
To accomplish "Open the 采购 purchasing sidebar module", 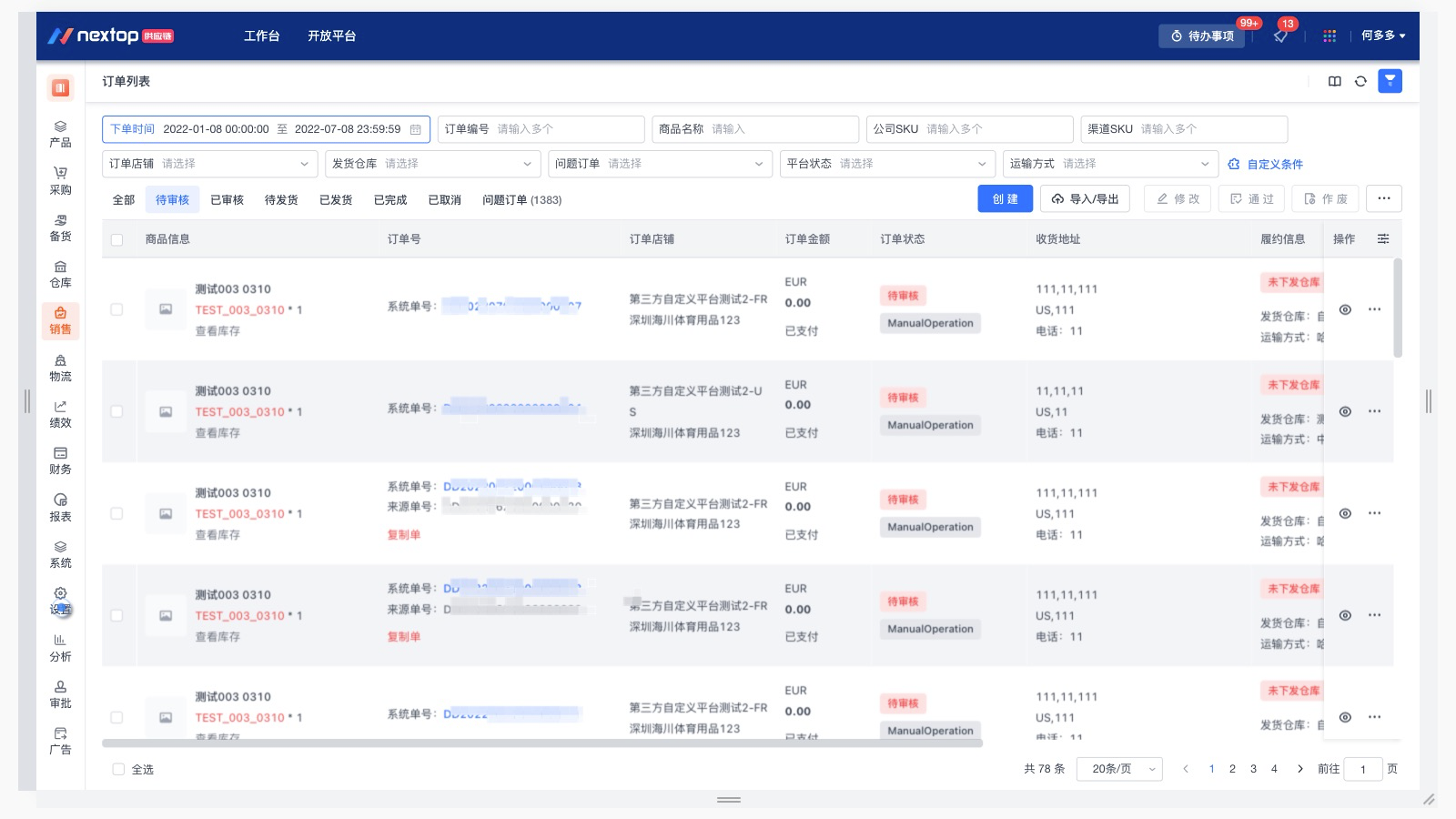I will pos(60,181).
